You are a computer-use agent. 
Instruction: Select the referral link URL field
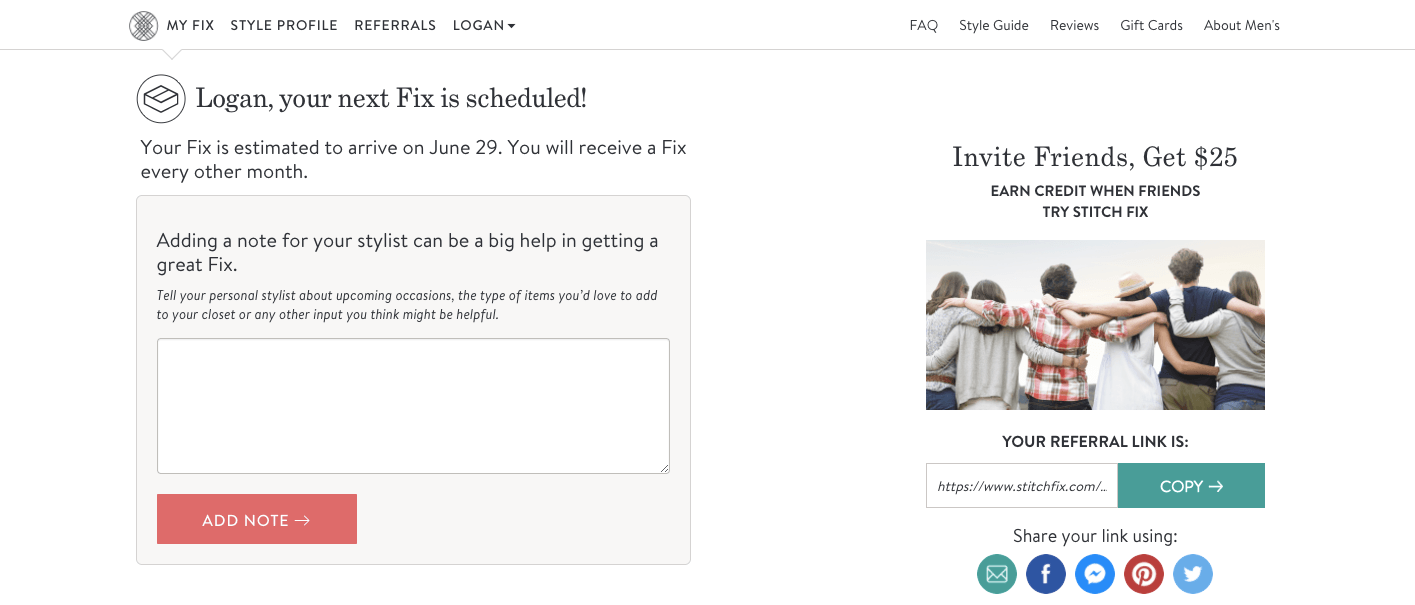click(1022, 485)
